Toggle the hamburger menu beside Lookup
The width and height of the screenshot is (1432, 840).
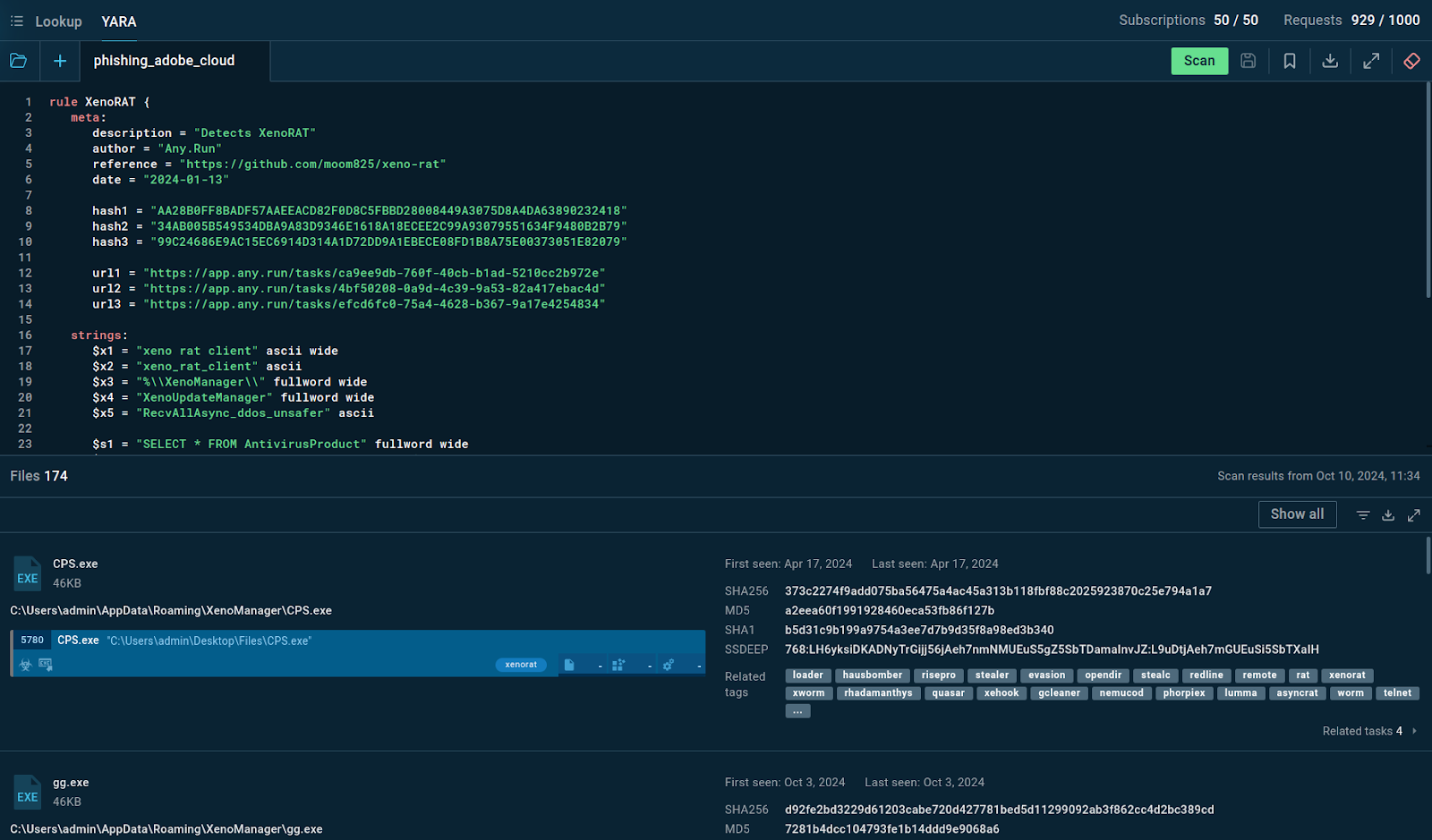16,21
